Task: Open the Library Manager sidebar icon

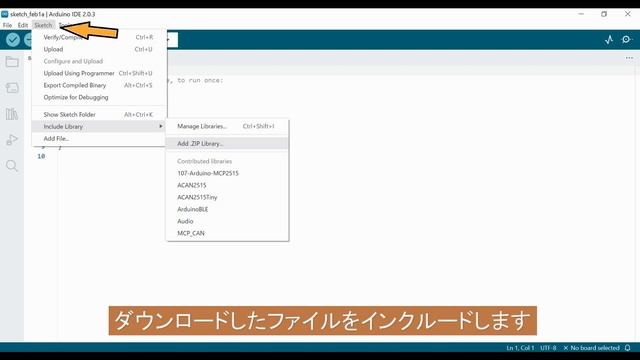Action: click(12, 114)
